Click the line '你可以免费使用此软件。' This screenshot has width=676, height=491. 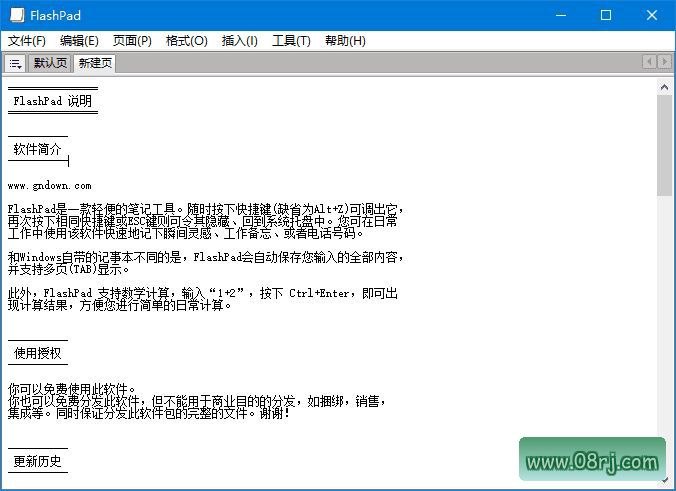(72, 389)
